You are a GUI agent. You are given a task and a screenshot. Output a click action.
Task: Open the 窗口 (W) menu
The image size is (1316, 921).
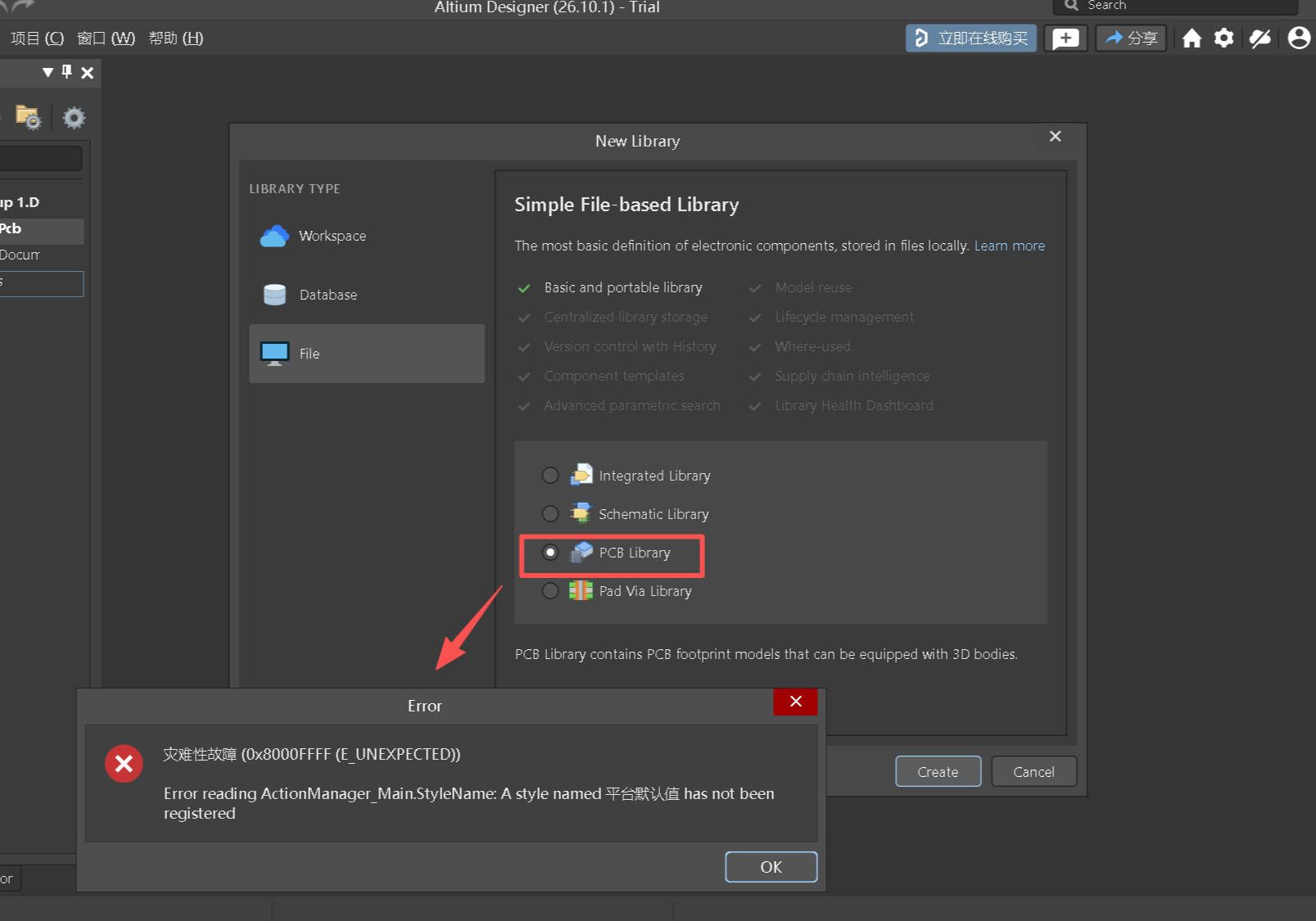(x=106, y=38)
